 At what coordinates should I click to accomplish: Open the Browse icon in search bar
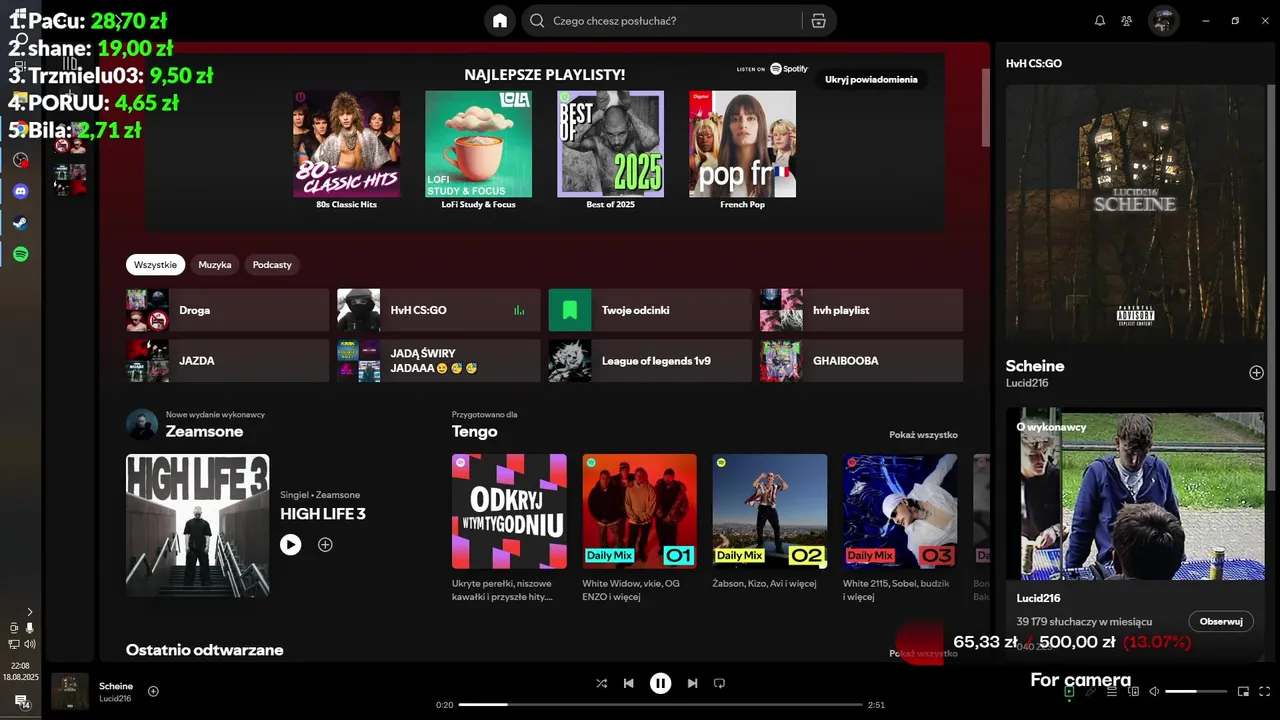(818, 21)
